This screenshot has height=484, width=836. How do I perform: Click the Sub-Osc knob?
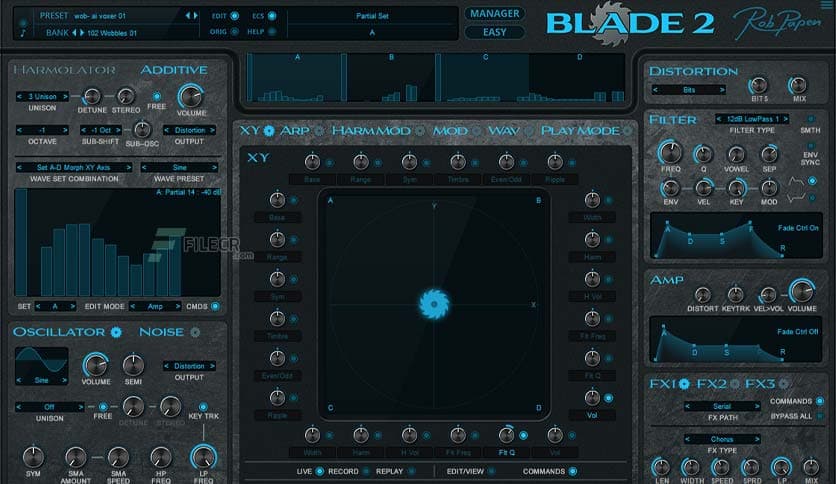tap(142, 130)
